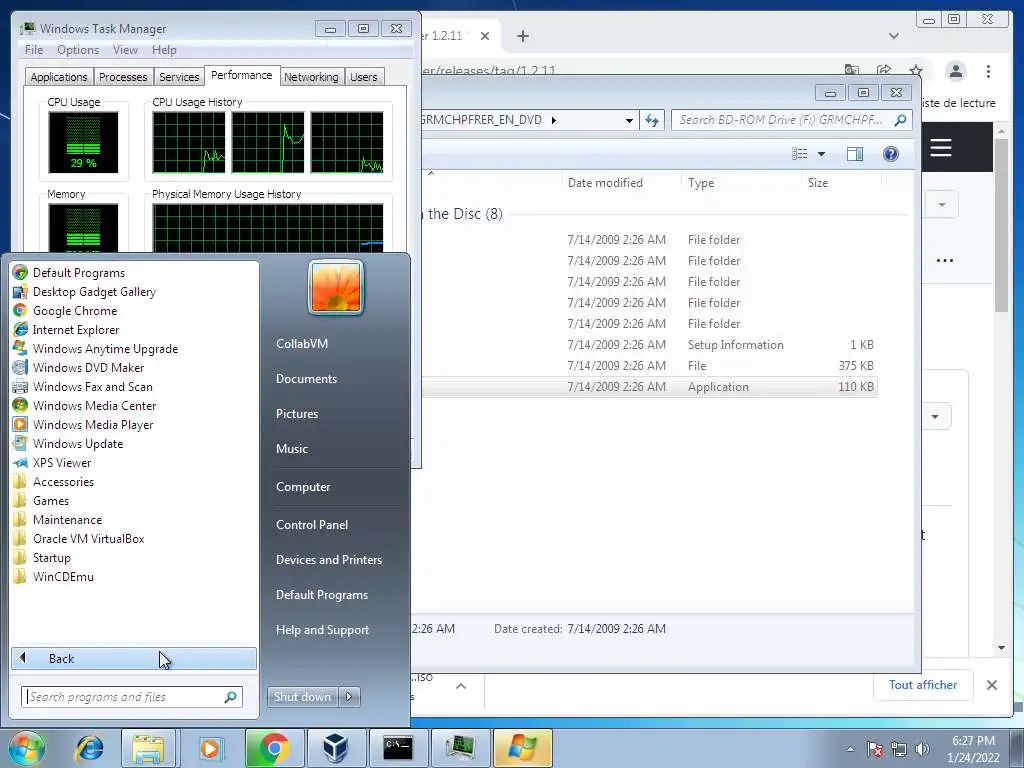The height and width of the screenshot is (768, 1024).
Task: Launch Google Chrome from the start menu list
Action: click(74, 311)
